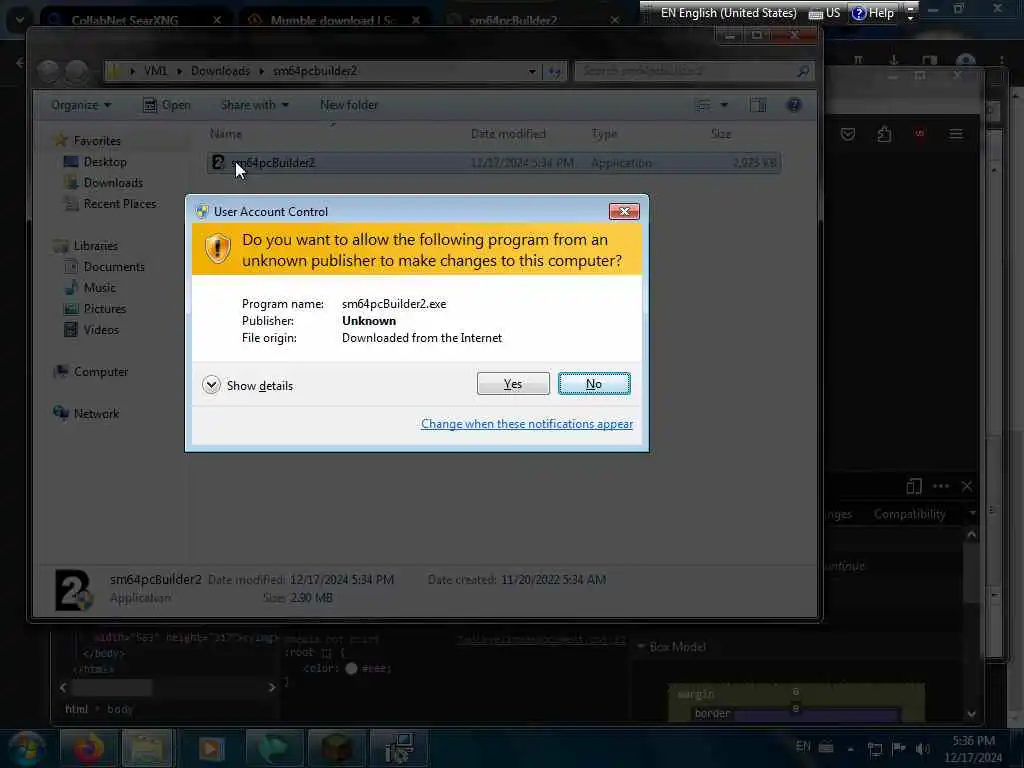Viewport: 1024px width, 768px height.
Task: Sort by Type column header
Action: point(604,134)
